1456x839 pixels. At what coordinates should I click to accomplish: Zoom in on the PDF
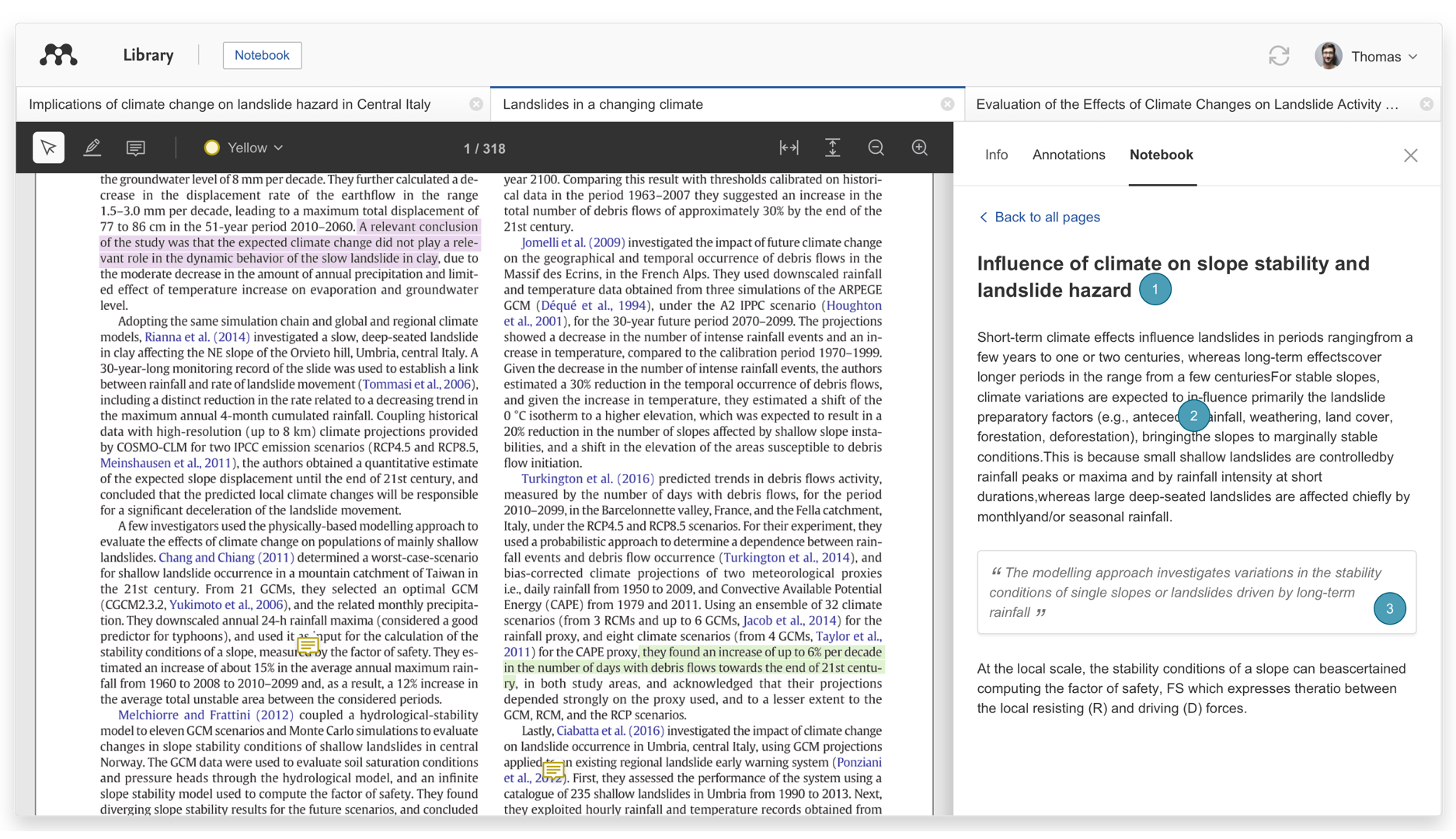coord(919,148)
